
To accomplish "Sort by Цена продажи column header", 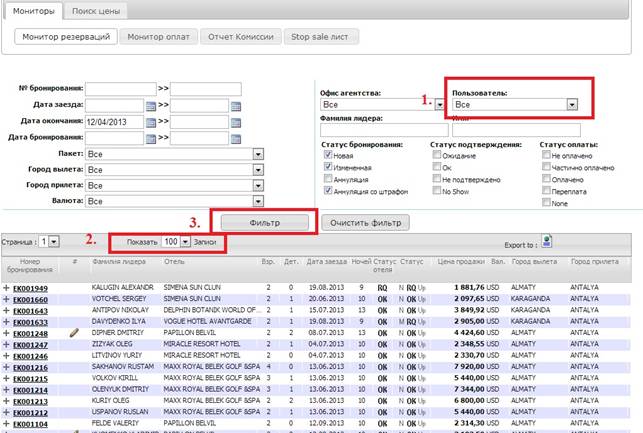I will 461,262.
